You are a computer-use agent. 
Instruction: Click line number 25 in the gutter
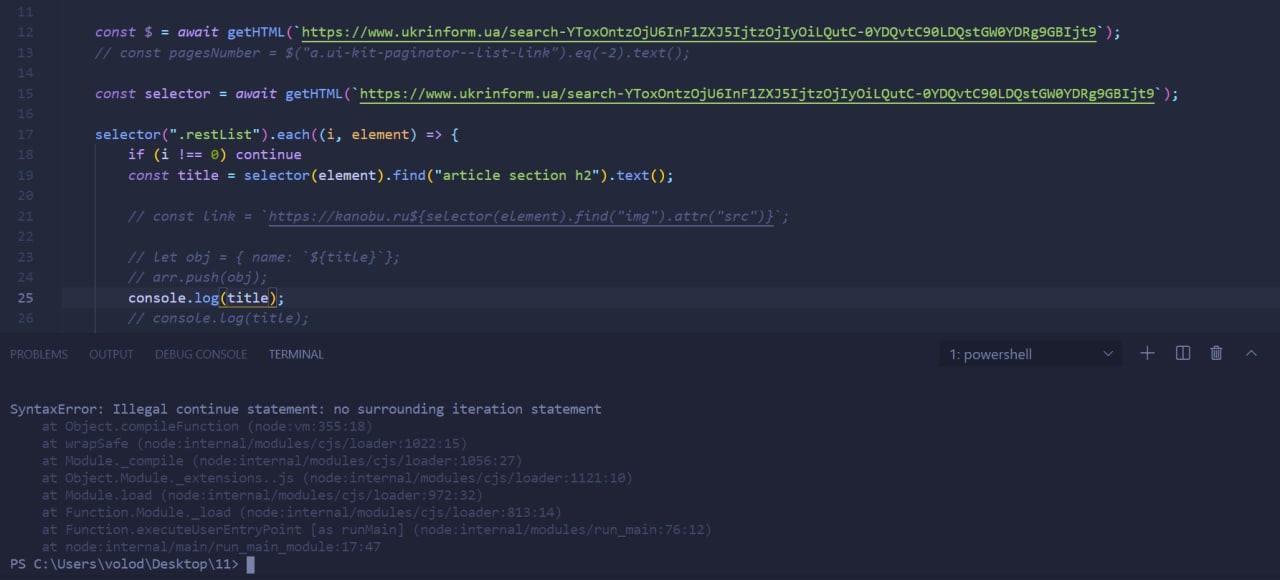[x=25, y=298]
